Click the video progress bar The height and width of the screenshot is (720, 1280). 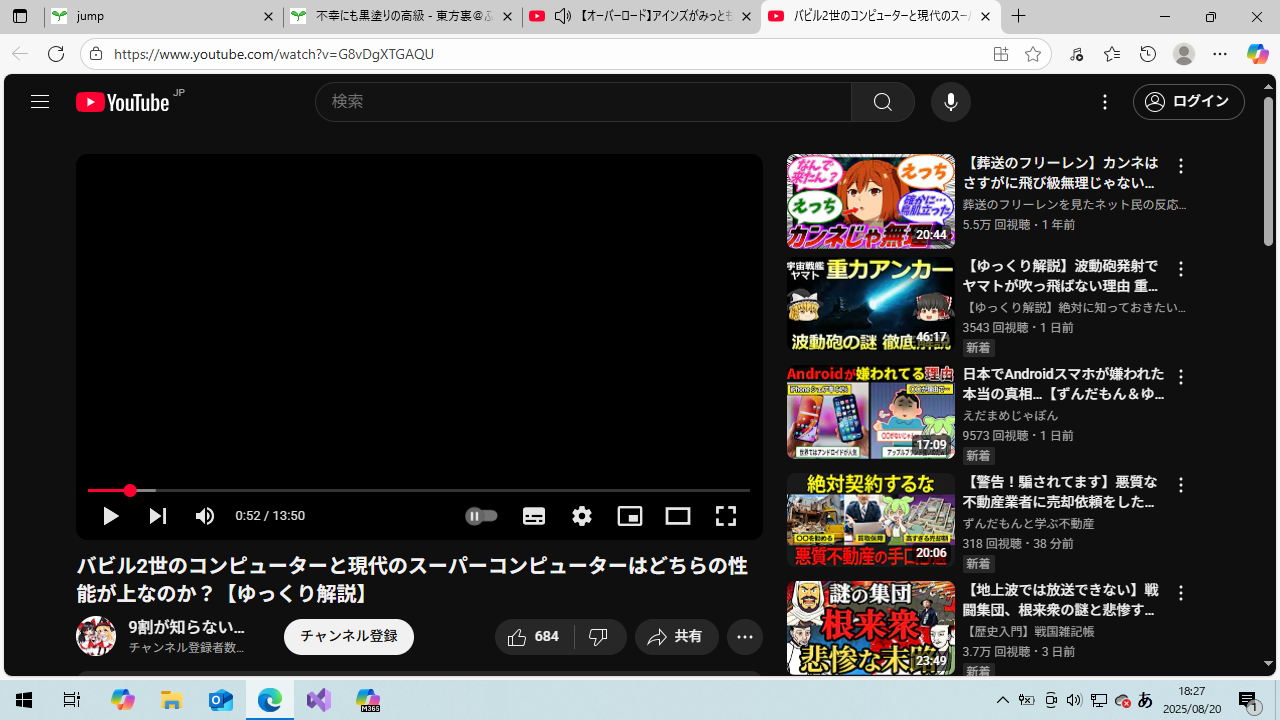tap(400, 490)
